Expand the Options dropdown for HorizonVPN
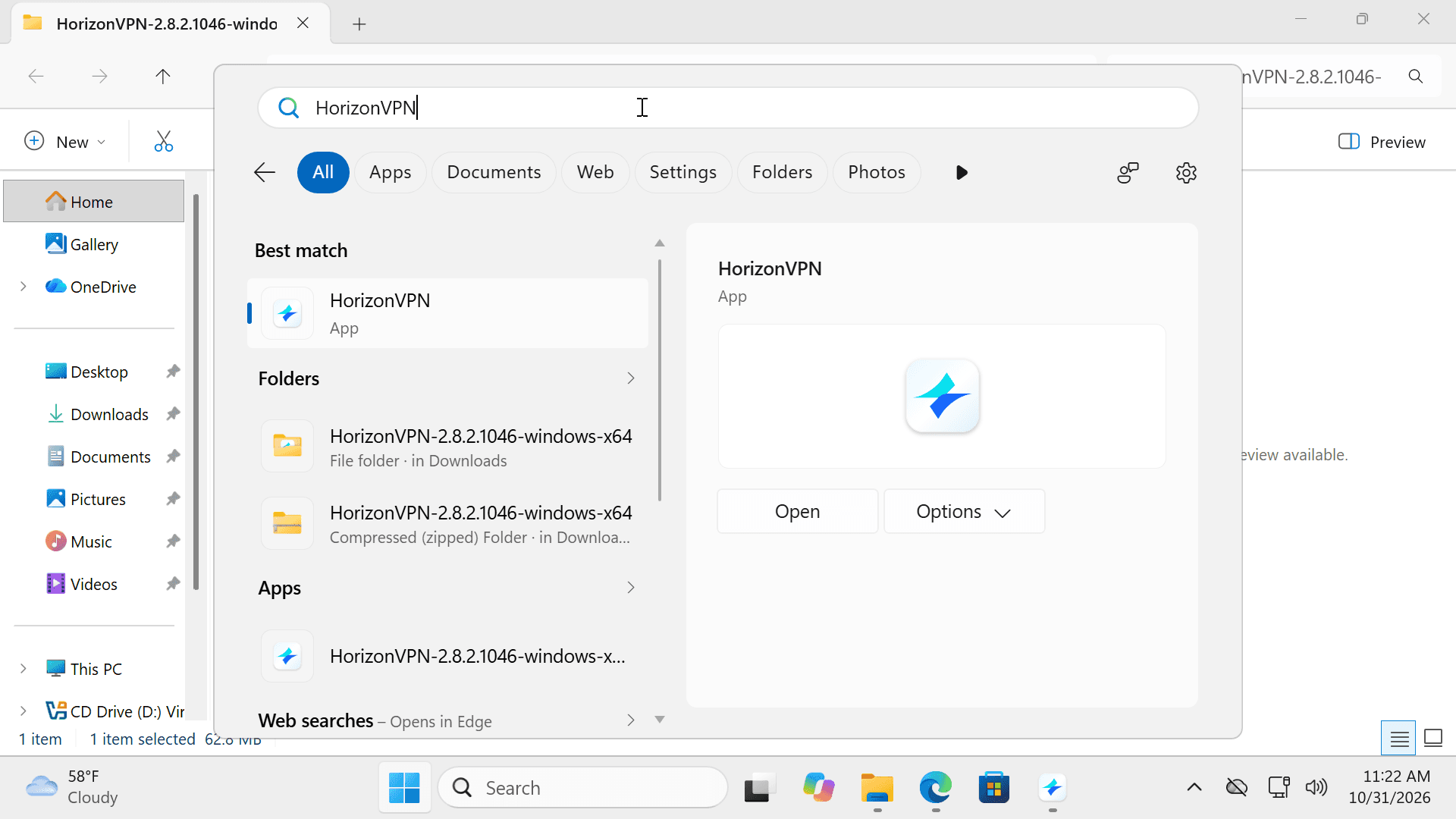 click(964, 512)
